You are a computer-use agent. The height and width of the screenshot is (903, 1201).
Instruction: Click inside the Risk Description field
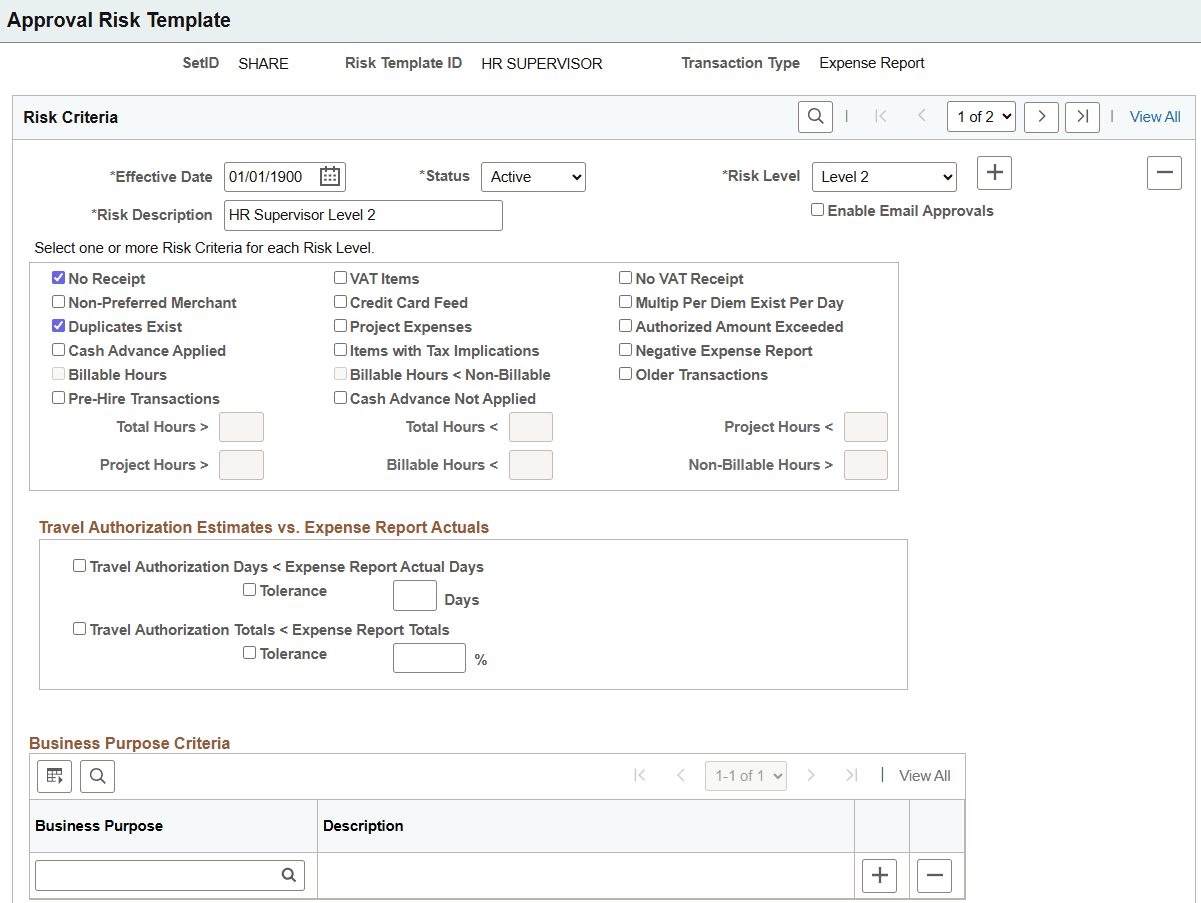(362, 214)
